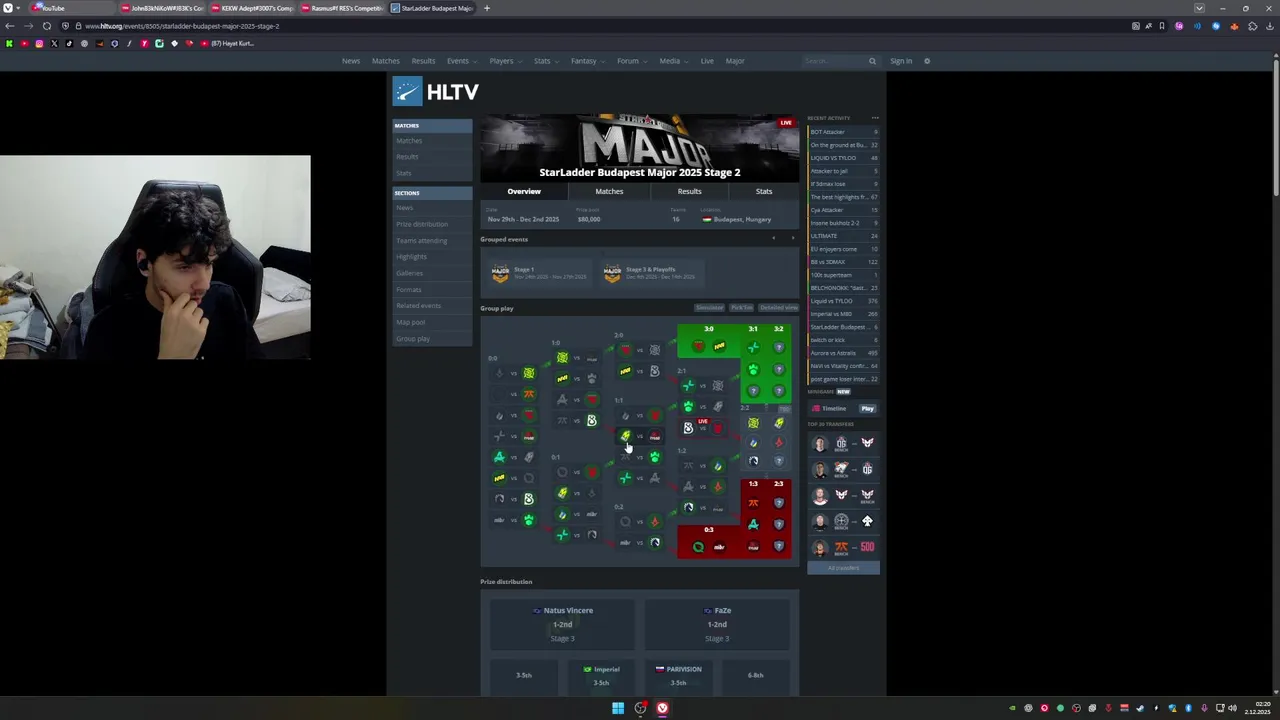This screenshot has height=720, width=1280.
Task: Switch to the event Stats tab
Action: point(764,191)
